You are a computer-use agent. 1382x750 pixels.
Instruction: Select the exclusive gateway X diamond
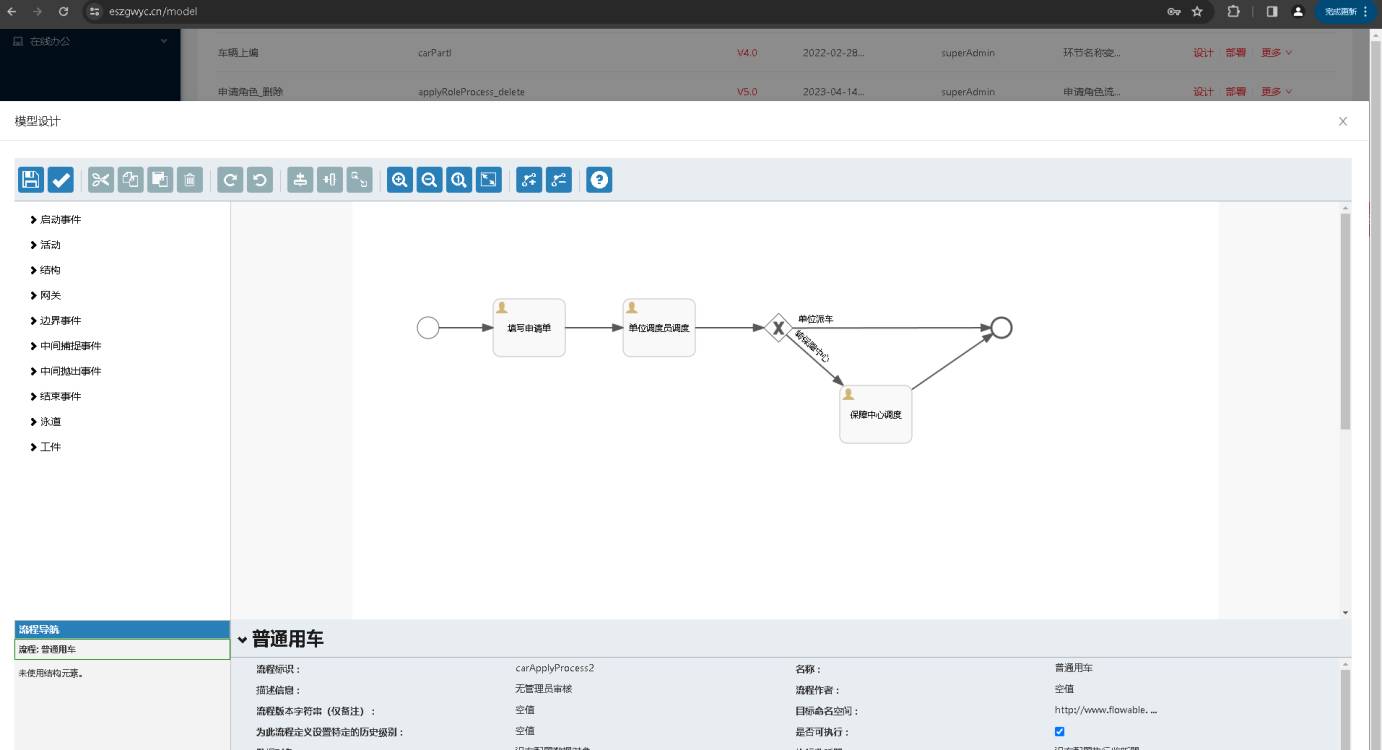tap(778, 328)
